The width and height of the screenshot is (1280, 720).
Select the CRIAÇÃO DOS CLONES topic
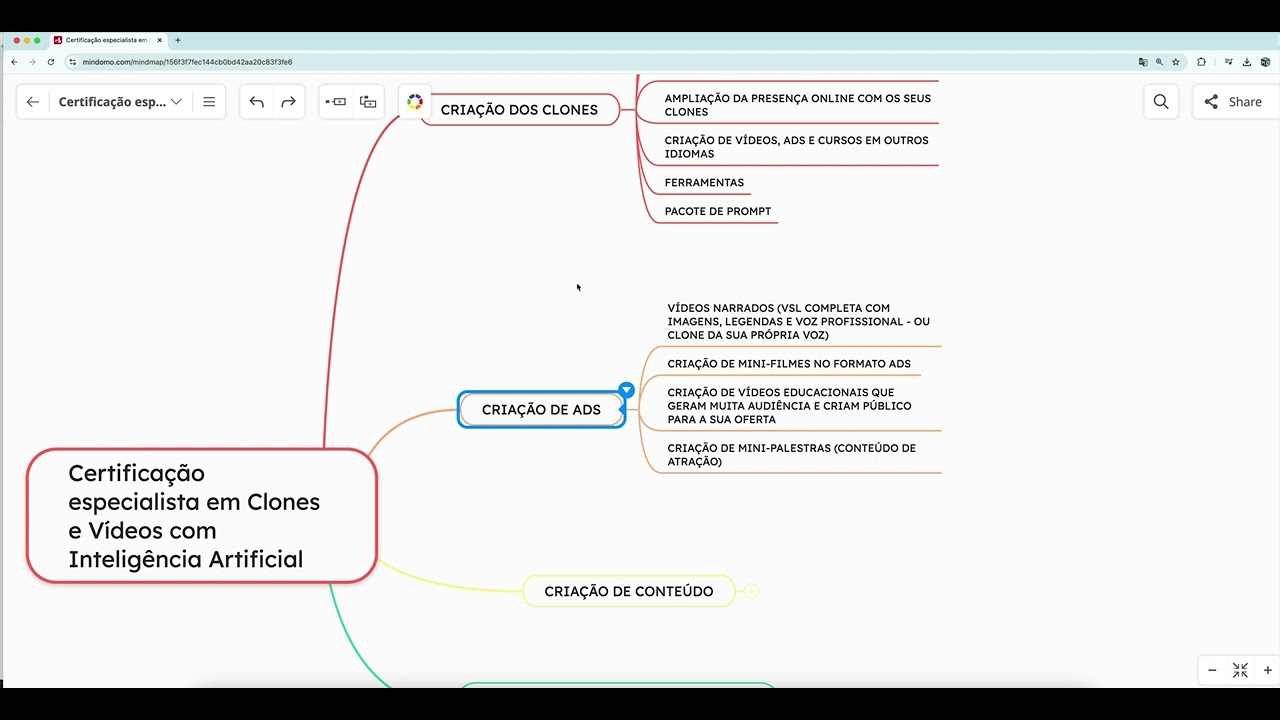(x=519, y=110)
